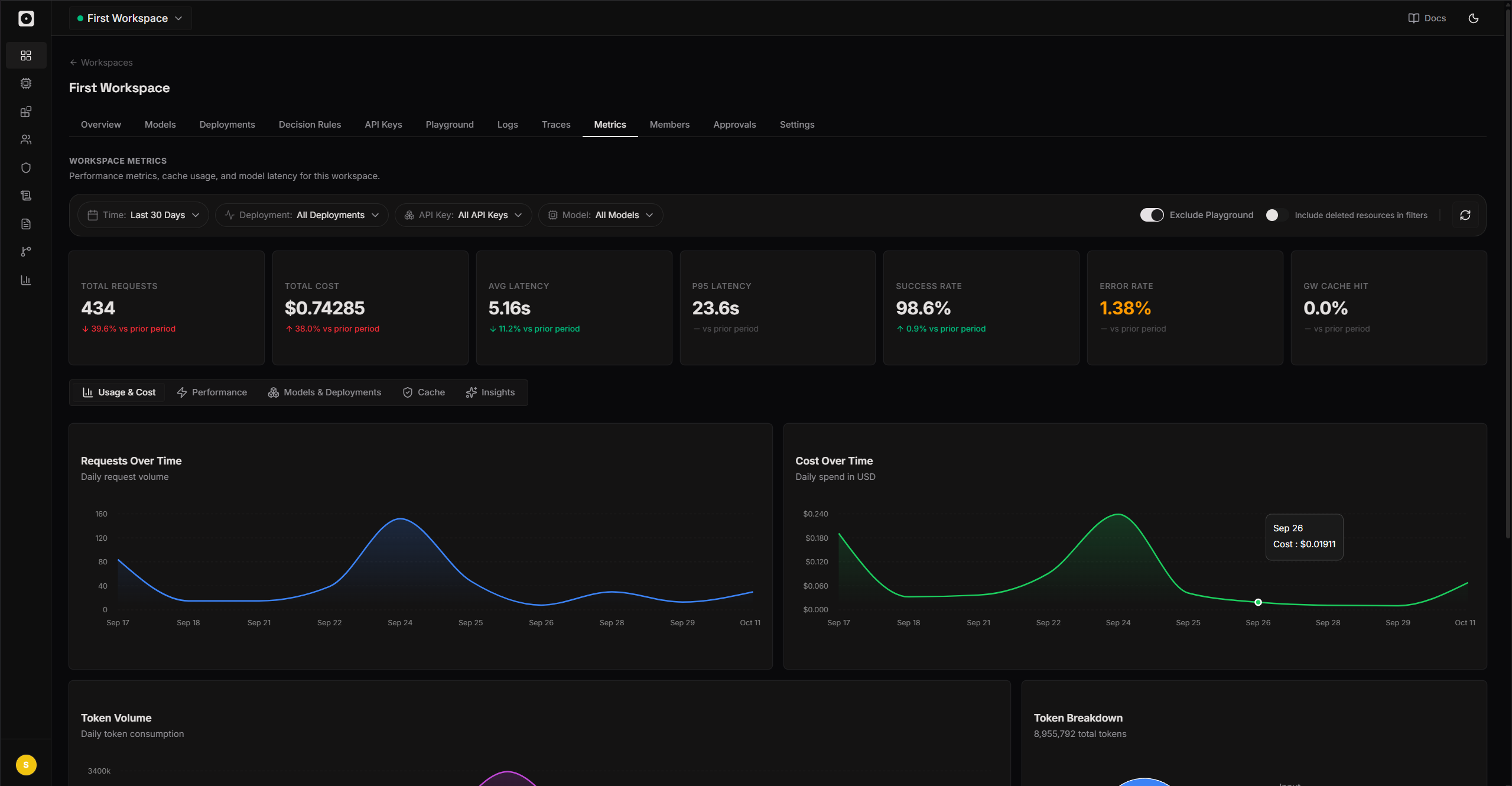The image size is (1512, 786).
Task: Click the Total Requests 434 value
Action: [x=98, y=308]
